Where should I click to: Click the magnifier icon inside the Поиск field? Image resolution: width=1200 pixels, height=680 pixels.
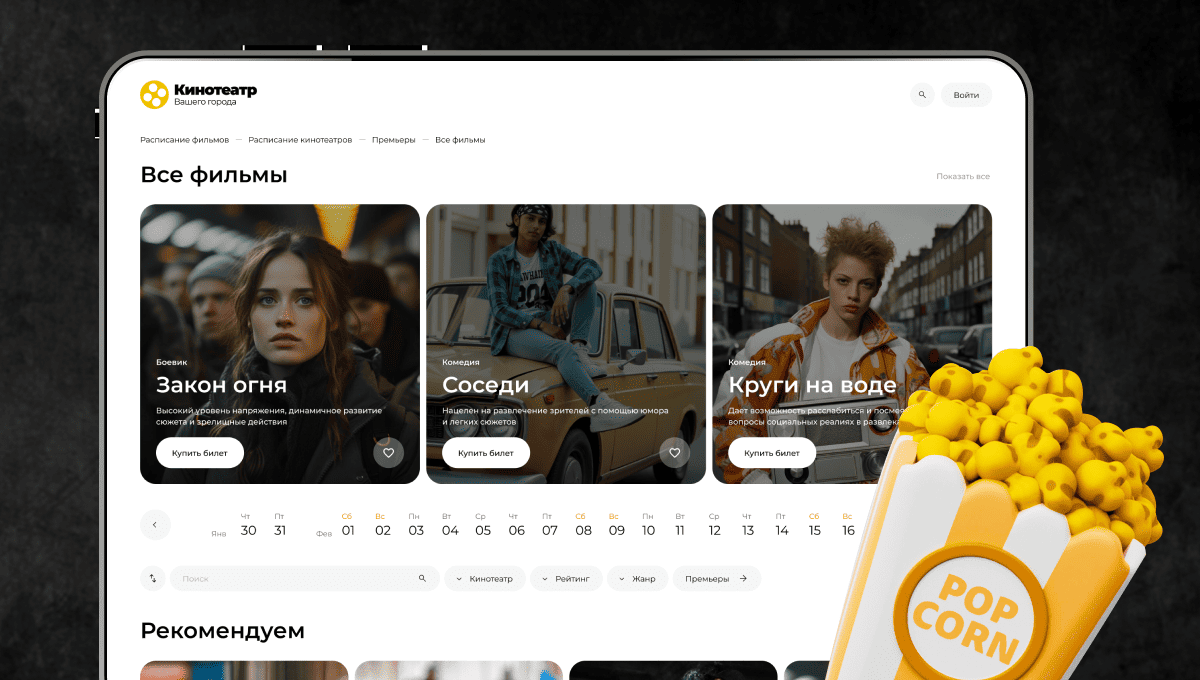pos(422,578)
